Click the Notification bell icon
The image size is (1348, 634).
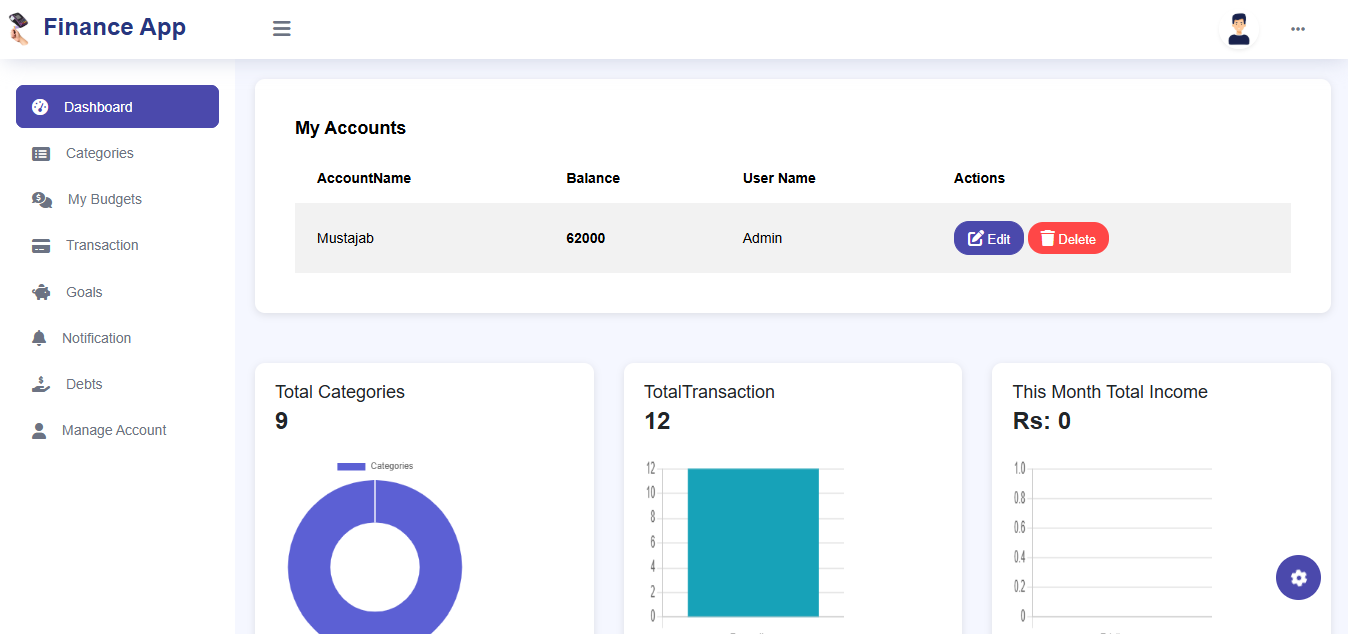coord(39,339)
